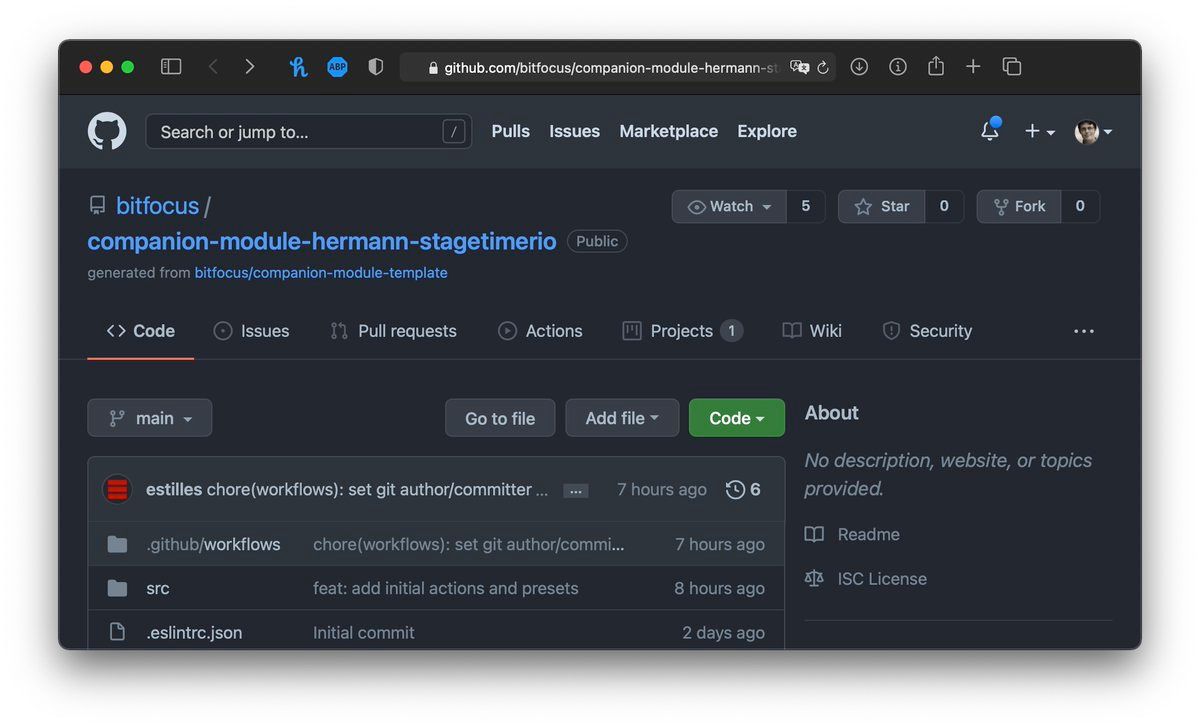Expand the commit message ellipsis
Screen dimensions: 1200x727
coord(575,490)
